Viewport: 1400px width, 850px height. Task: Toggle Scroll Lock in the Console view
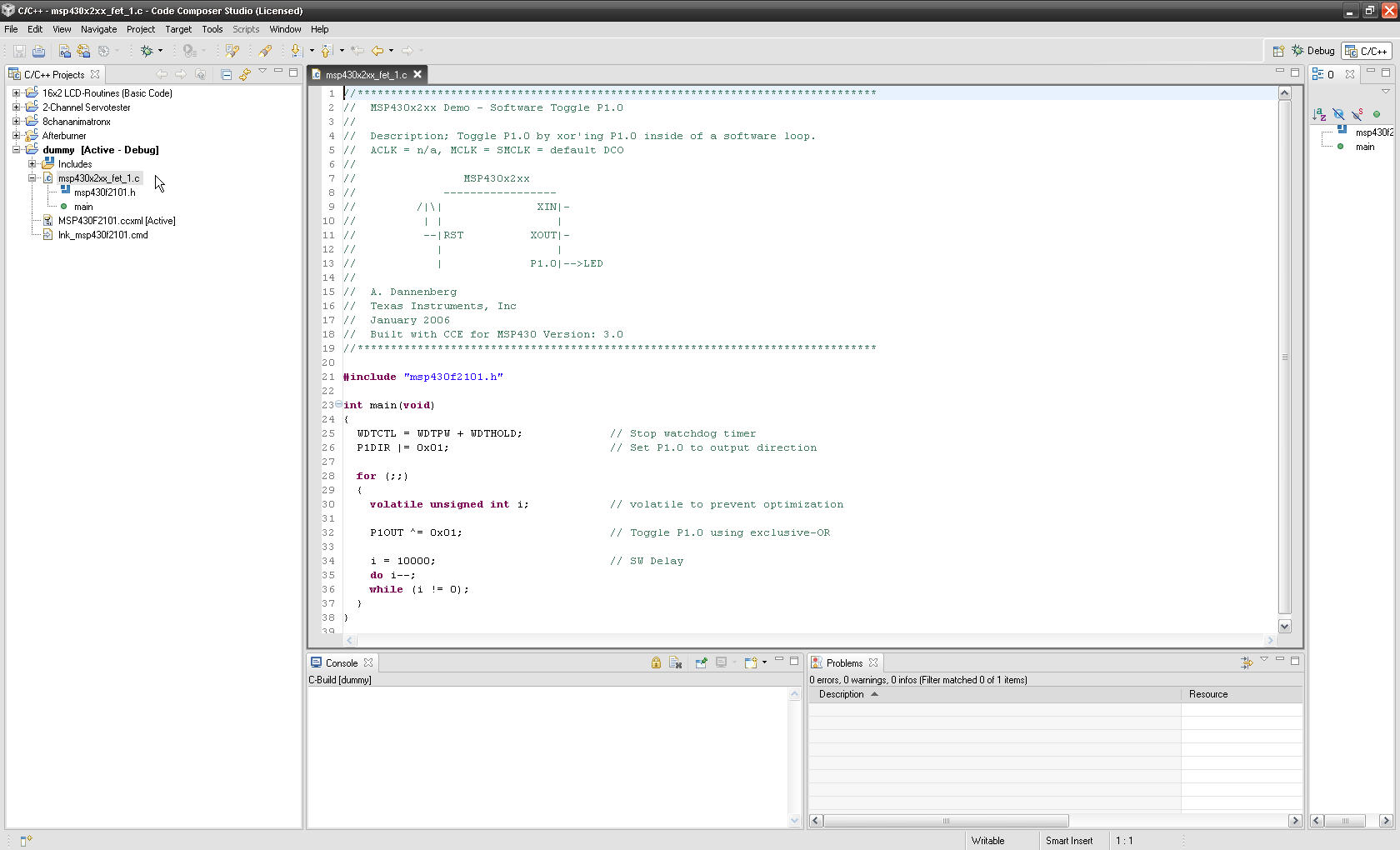coord(656,662)
